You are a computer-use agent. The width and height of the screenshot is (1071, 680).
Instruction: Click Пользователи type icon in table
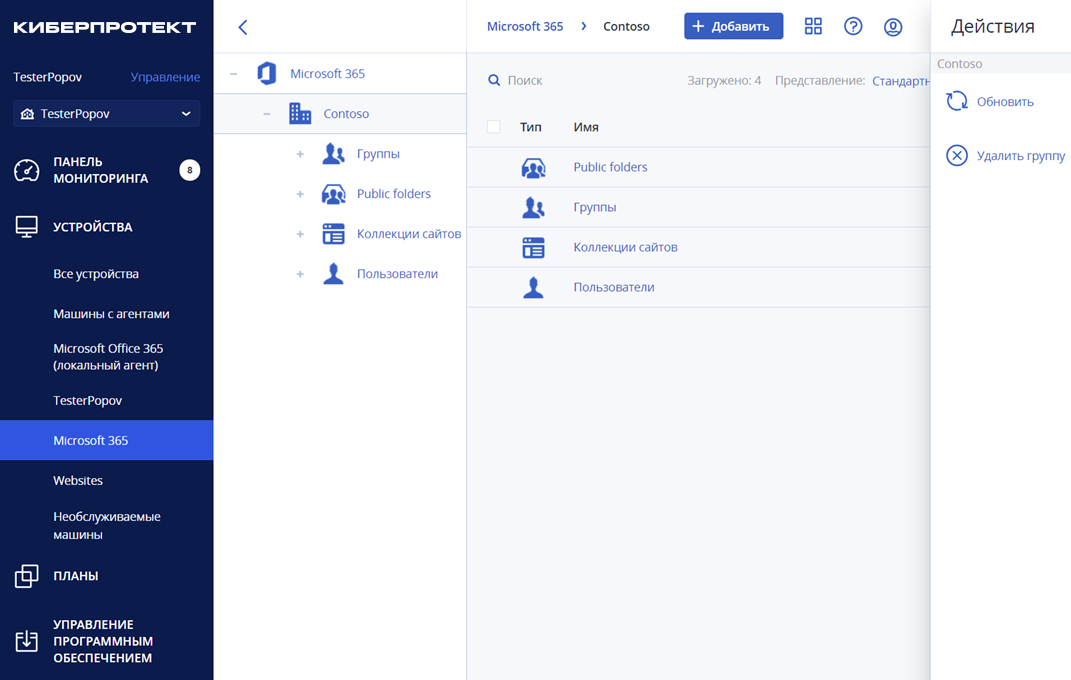coord(533,287)
